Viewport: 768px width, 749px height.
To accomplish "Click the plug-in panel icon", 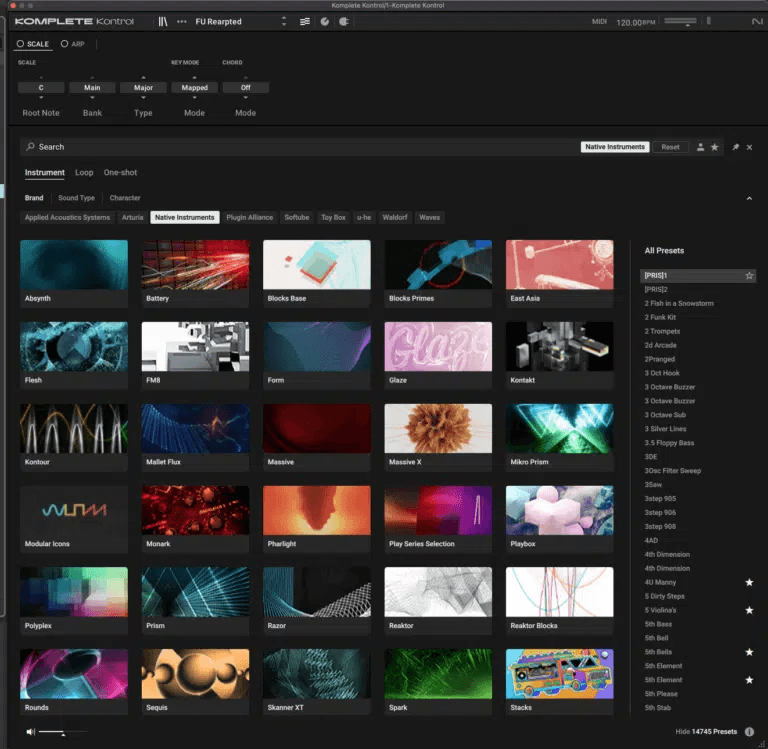I will tap(344, 22).
